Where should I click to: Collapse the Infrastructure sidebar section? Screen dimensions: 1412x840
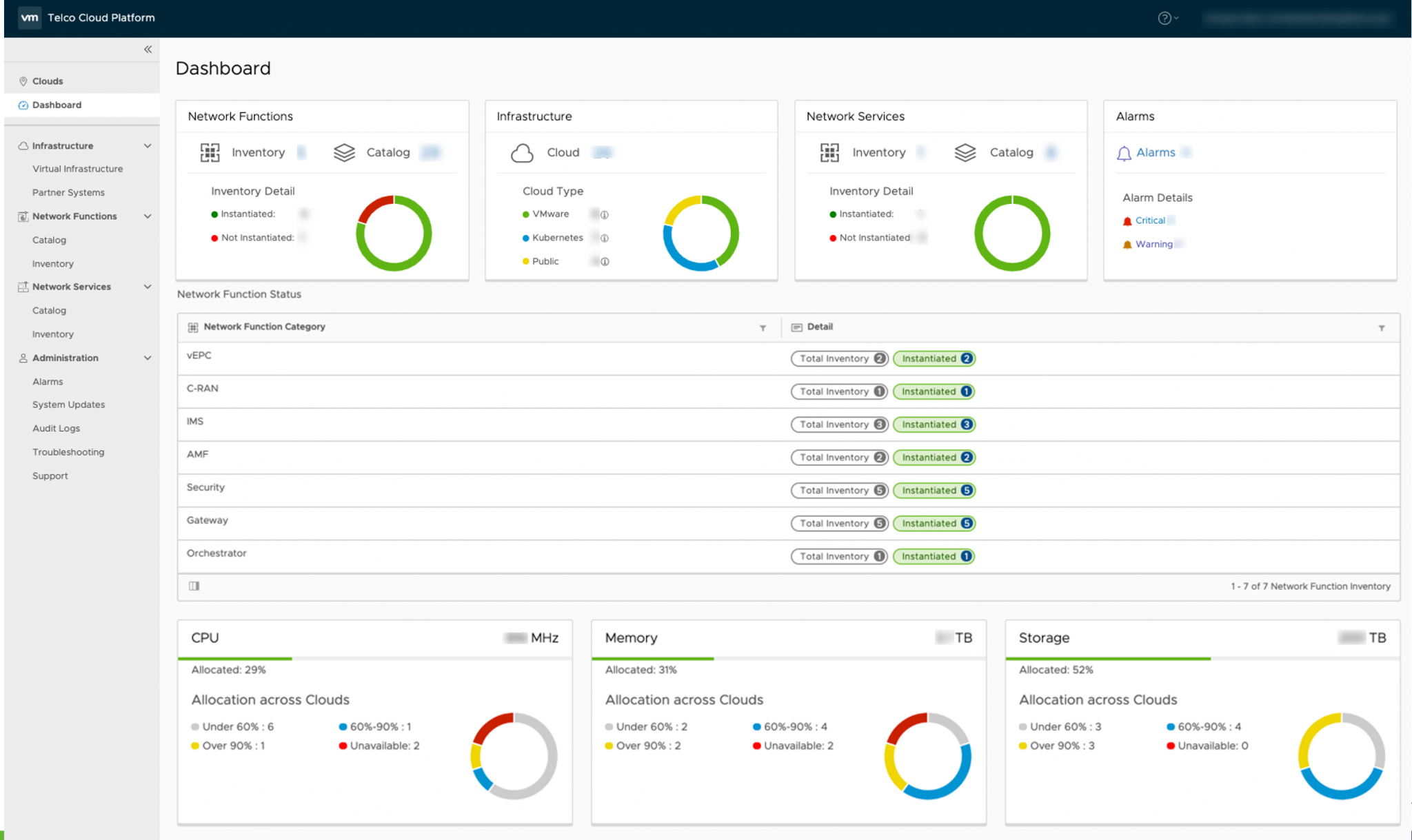point(148,146)
